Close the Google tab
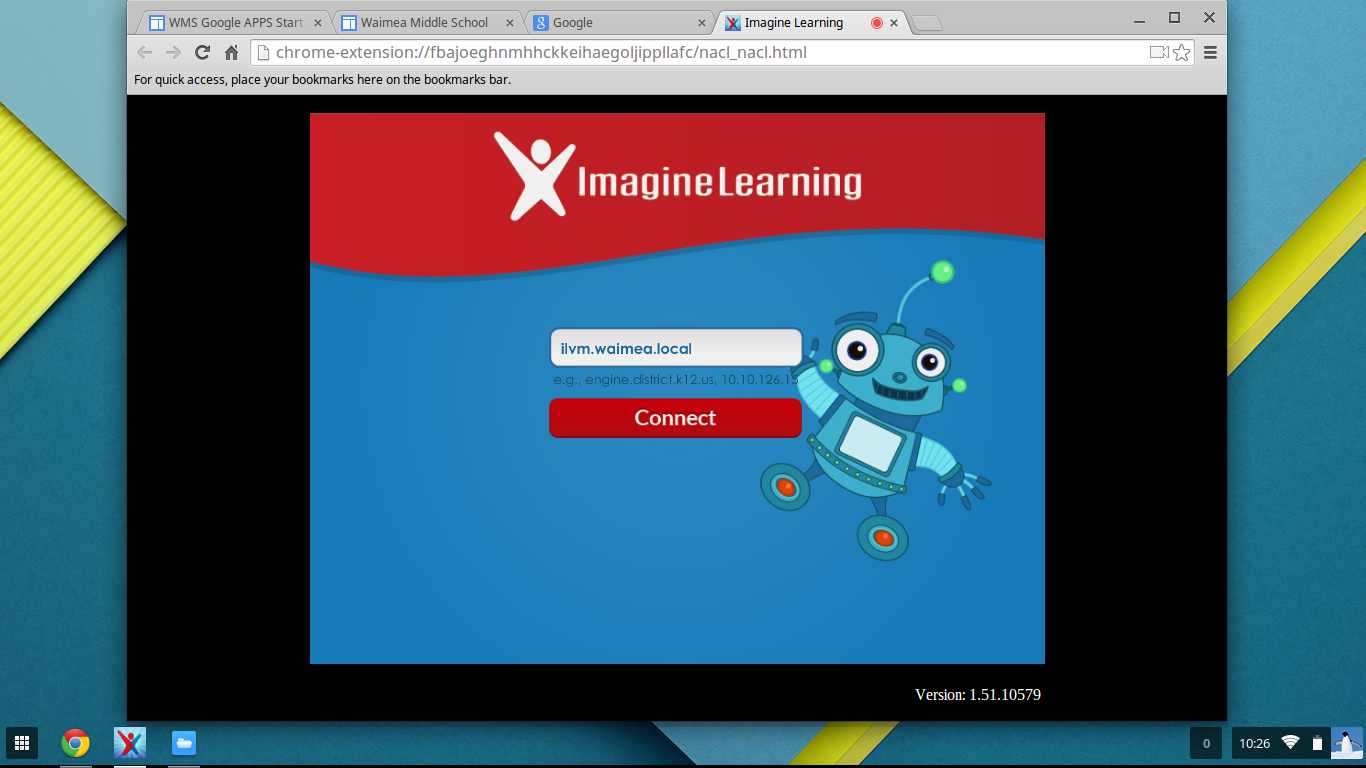 pyautogui.click(x=700, y=23)
